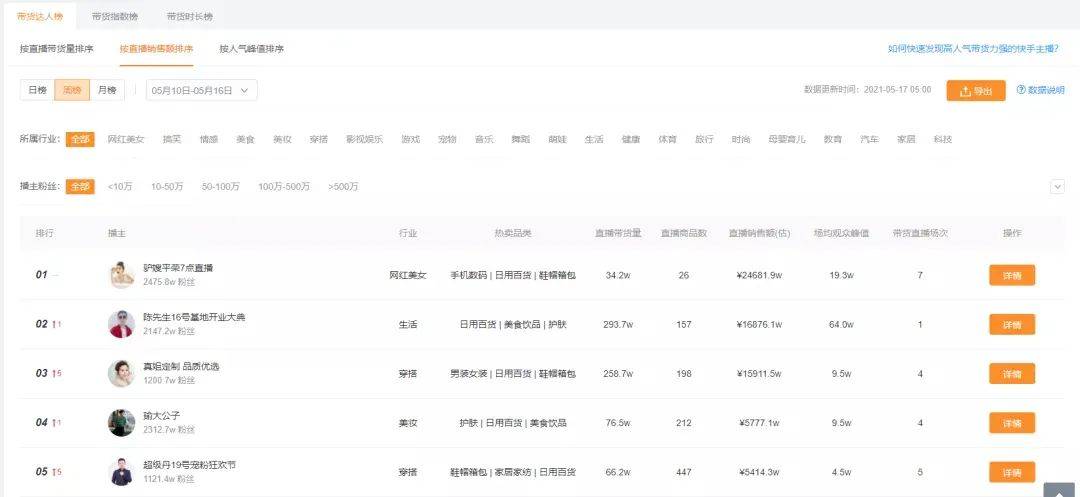Screen dimensions: 1080x497
Task: Open streamer name 陈先生16号基地开业大典
Action: coord(194,317)
